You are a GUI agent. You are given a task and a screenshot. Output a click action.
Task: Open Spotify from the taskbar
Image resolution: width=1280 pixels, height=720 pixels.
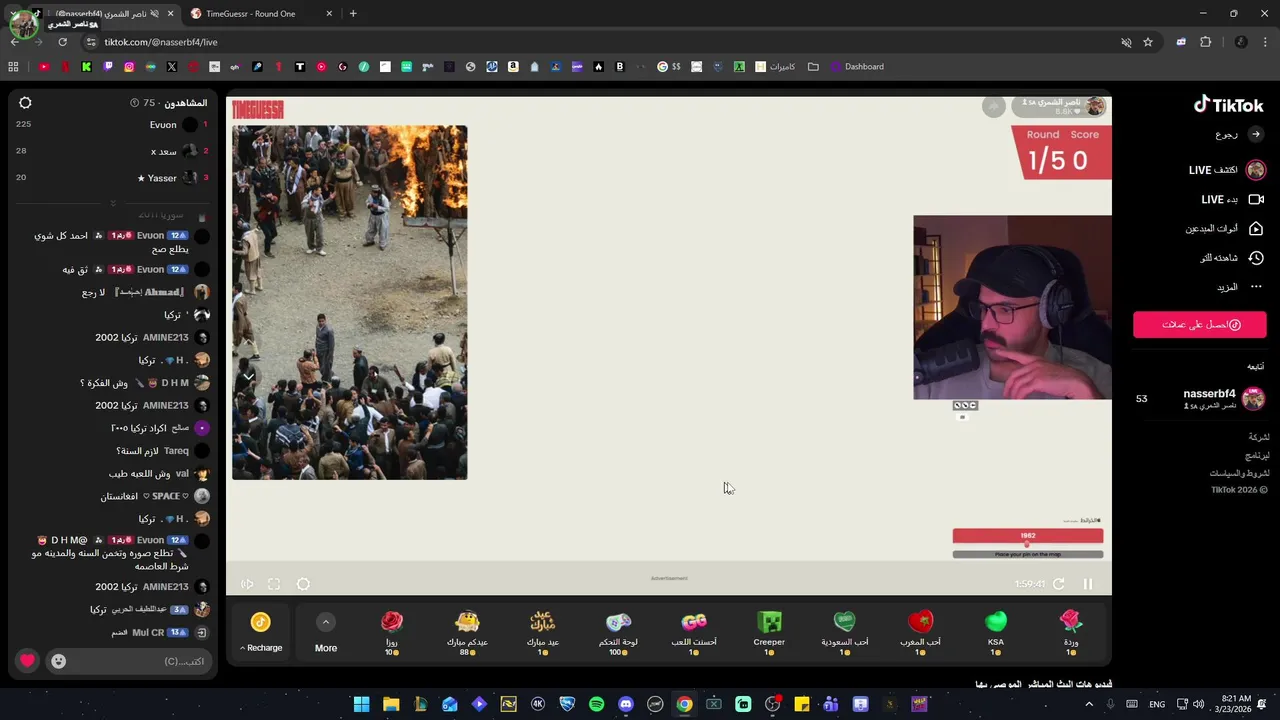tap(597, 704)
